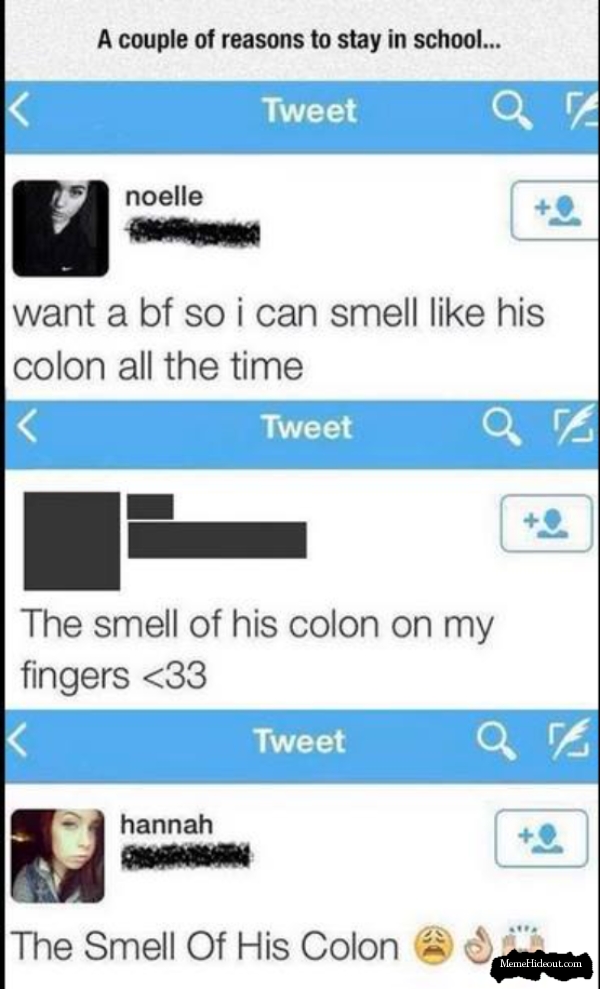The width and height of the screenshot is (600, 989).
Task: Open search in the third Tweet header
Action: tap(497, 740)
